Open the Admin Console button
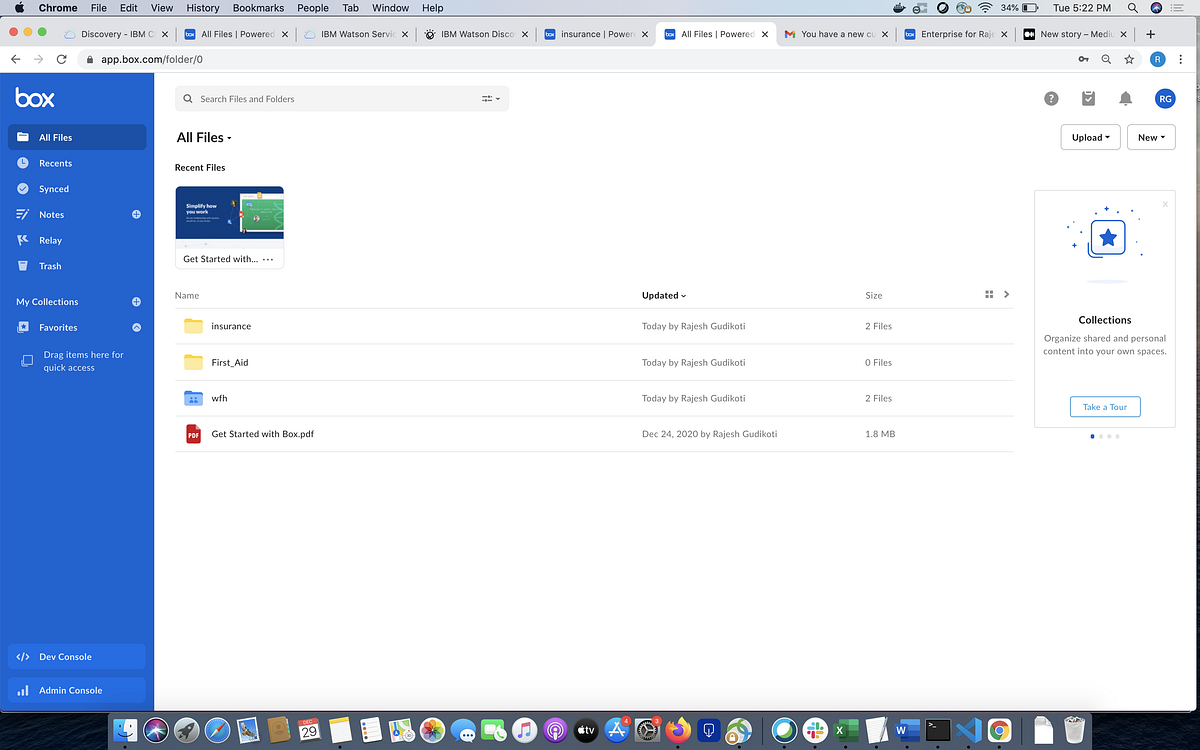The image size is (1200, 750). 77,690
